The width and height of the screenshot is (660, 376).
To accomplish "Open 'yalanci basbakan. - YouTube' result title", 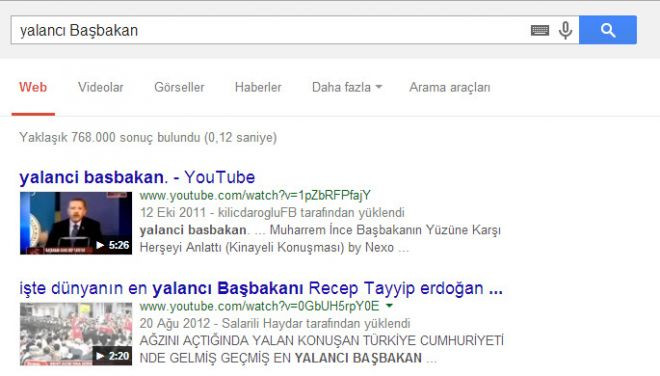I will coord(137,177).
